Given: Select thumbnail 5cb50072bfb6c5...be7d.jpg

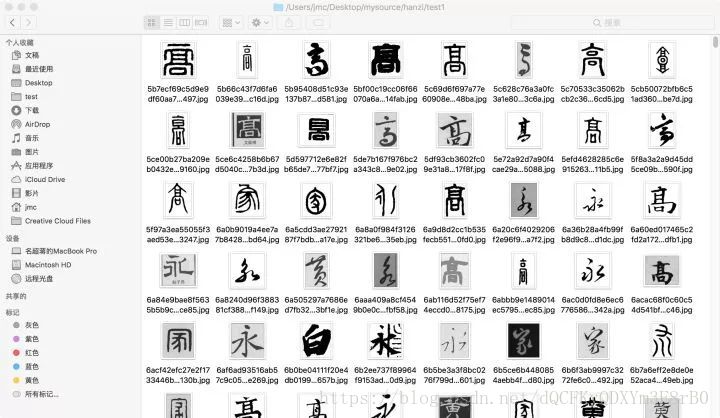Looking at the screenshot, I should [x=662, y=60].
